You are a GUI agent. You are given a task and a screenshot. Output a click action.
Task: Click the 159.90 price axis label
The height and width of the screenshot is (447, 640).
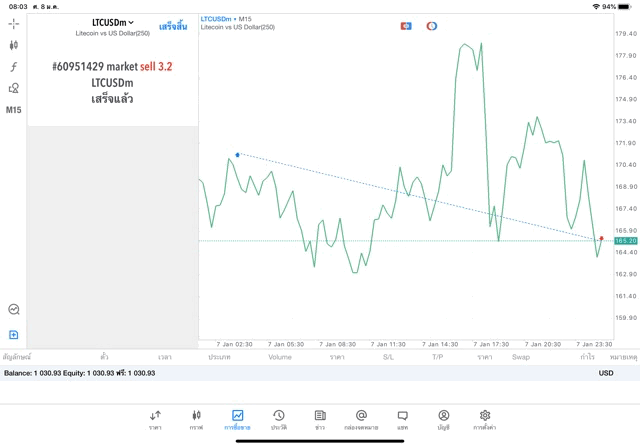[x=626, y=318]
